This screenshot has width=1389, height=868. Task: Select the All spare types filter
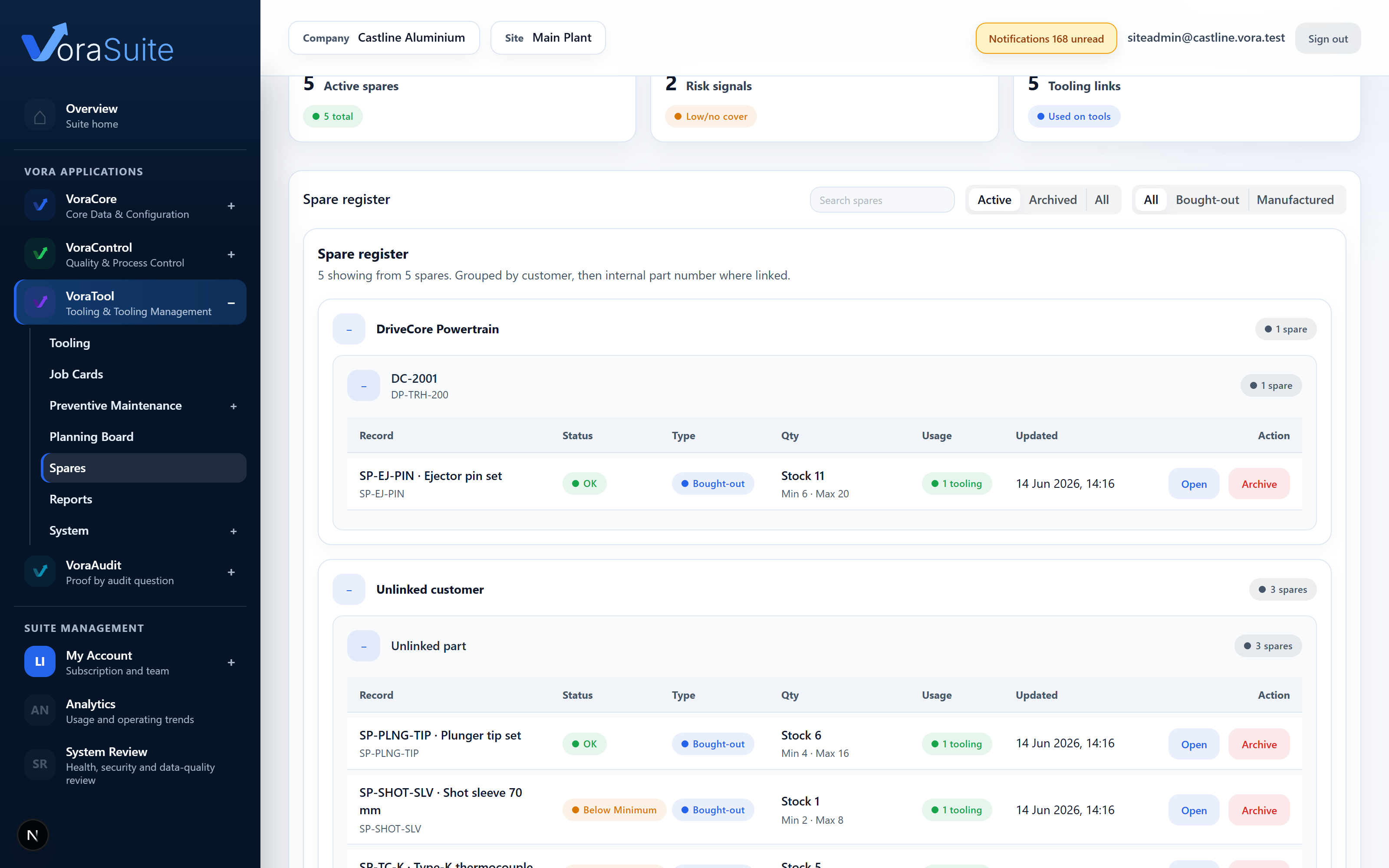tap(1151, 200)
